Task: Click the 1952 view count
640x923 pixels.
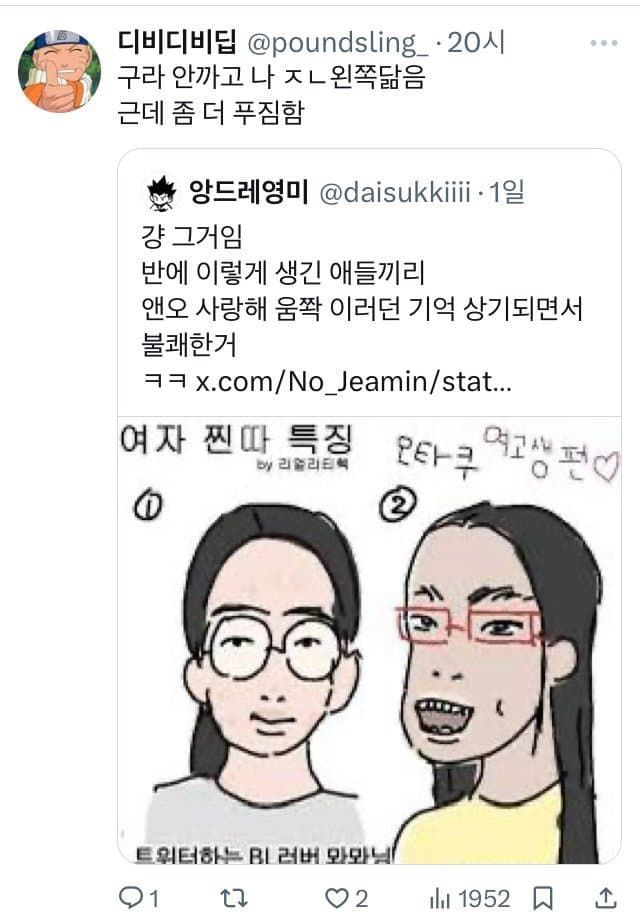Action: pos(484,899)
